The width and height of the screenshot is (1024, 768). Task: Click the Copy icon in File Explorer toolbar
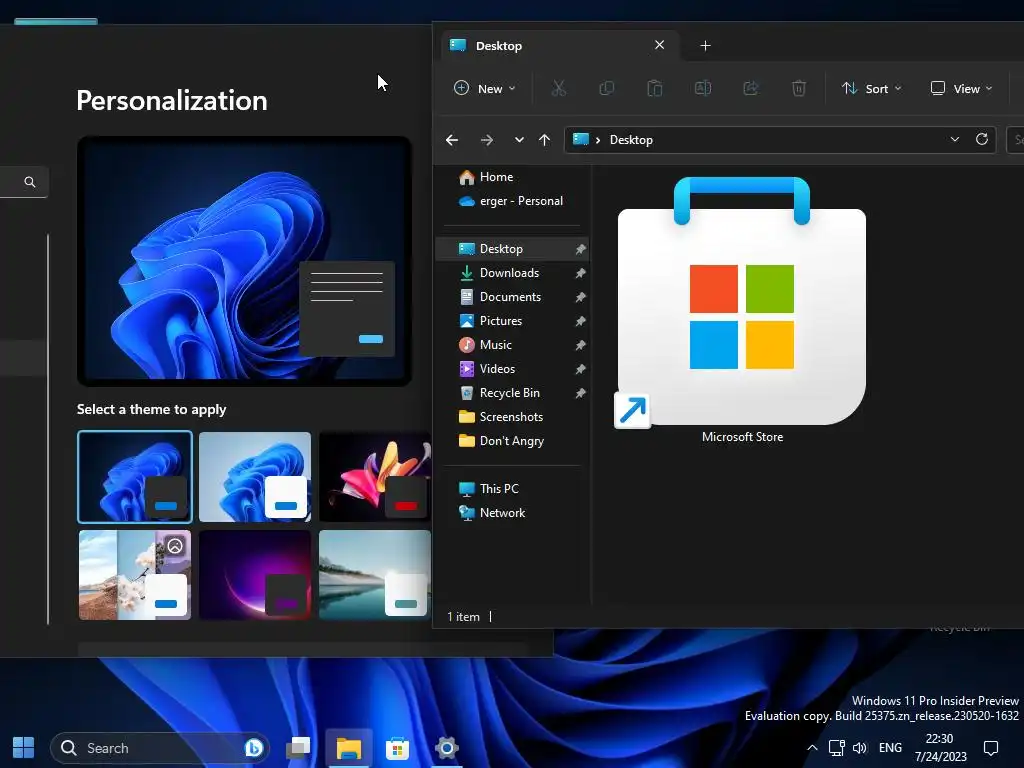607,88
